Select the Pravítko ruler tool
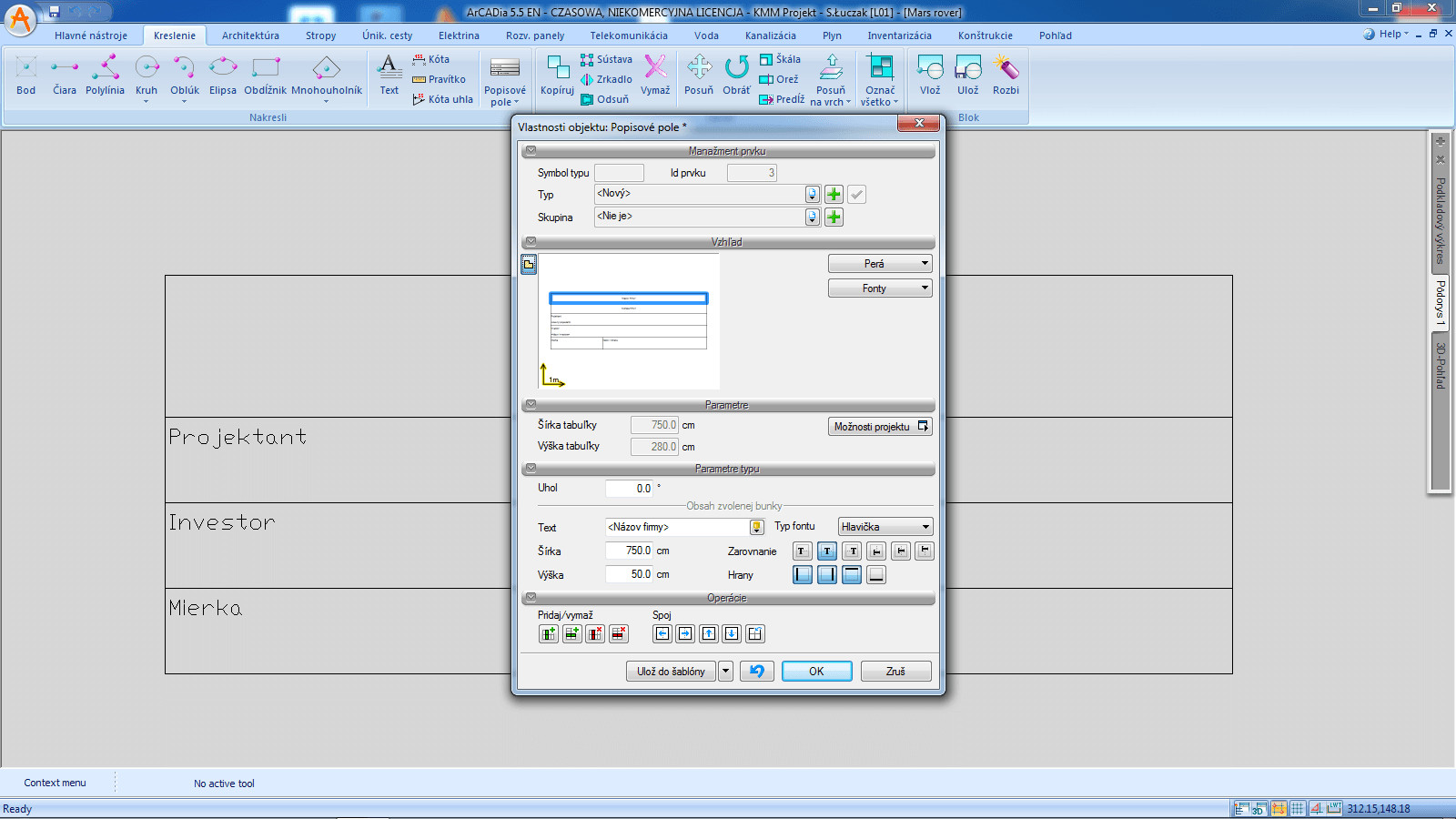The width and height of the screenshot is (1456, 819). coord(439,79)
